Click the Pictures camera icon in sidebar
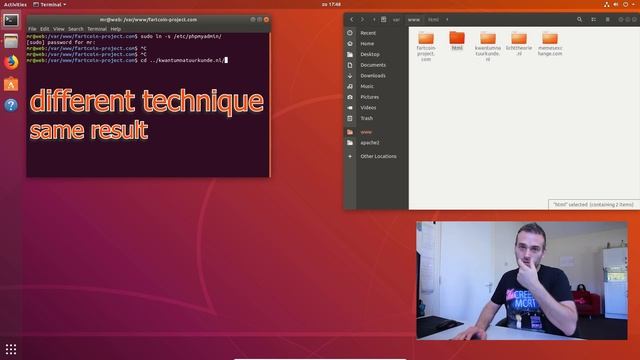The image size is (640, 360). (350, 97)
